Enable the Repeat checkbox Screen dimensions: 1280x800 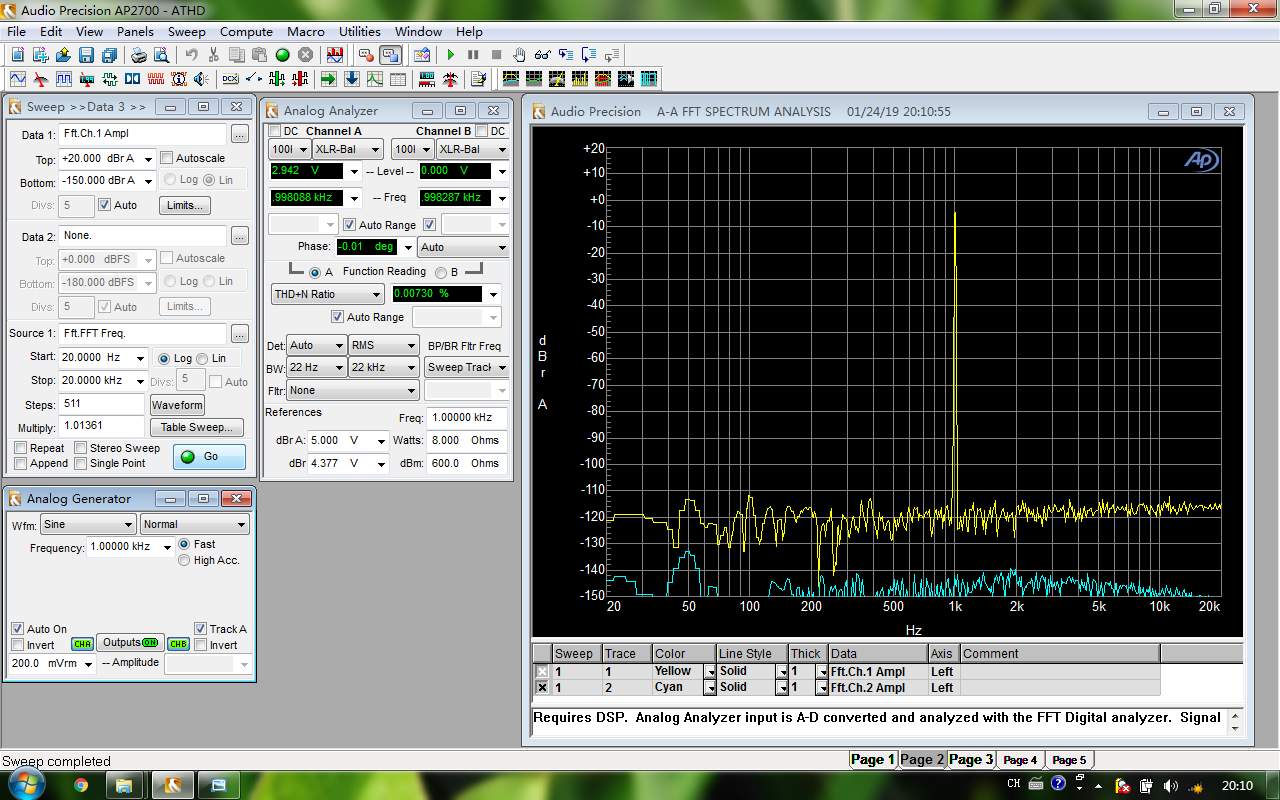[x=20, y=448]
